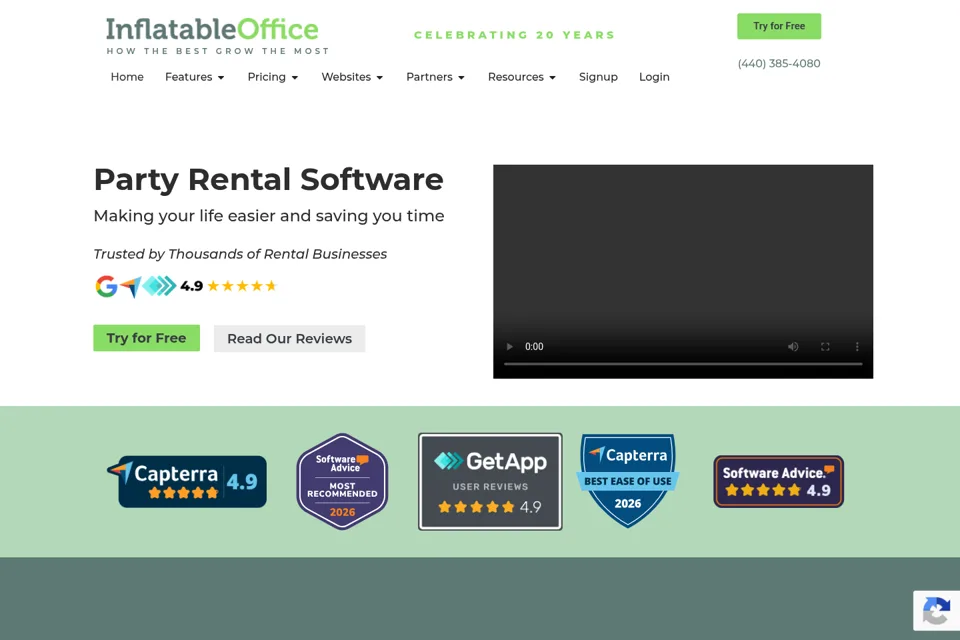Open the Capterra 4.9 rating badge
This screenshot has width=960, height=640.
click(x=187, y=481)
